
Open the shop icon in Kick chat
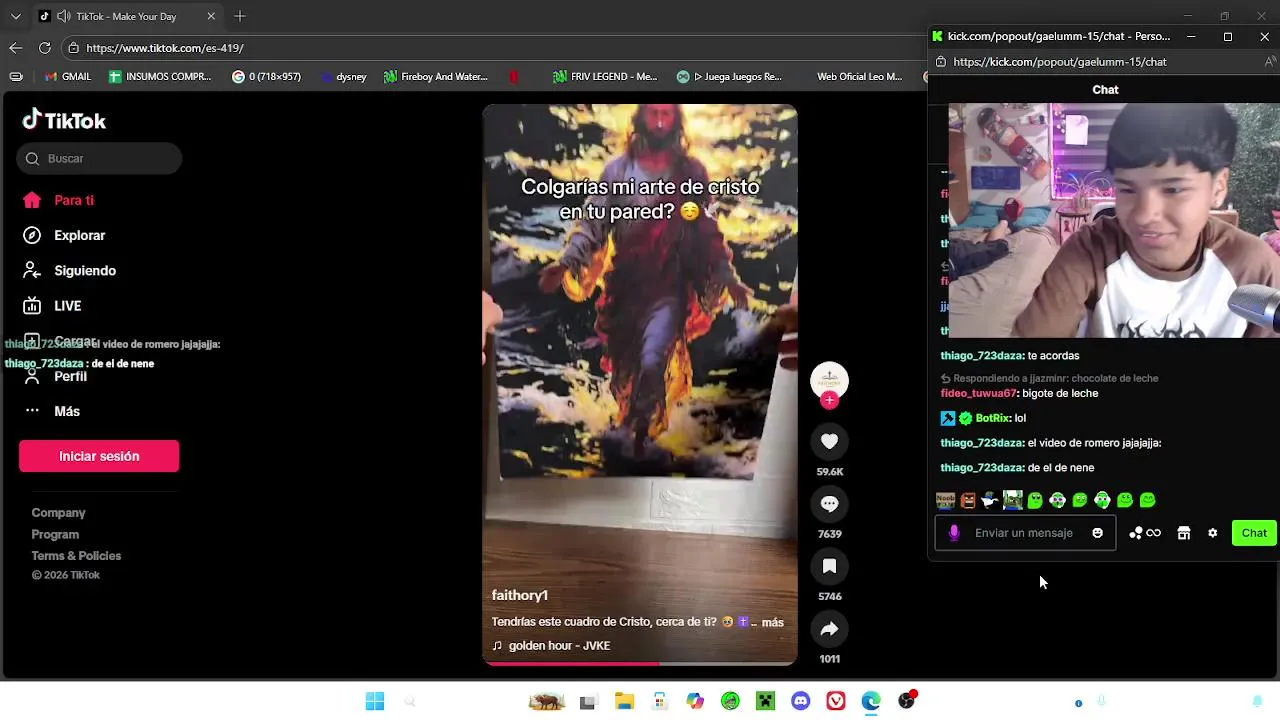pyautogui.click(x=1183, y=533)
